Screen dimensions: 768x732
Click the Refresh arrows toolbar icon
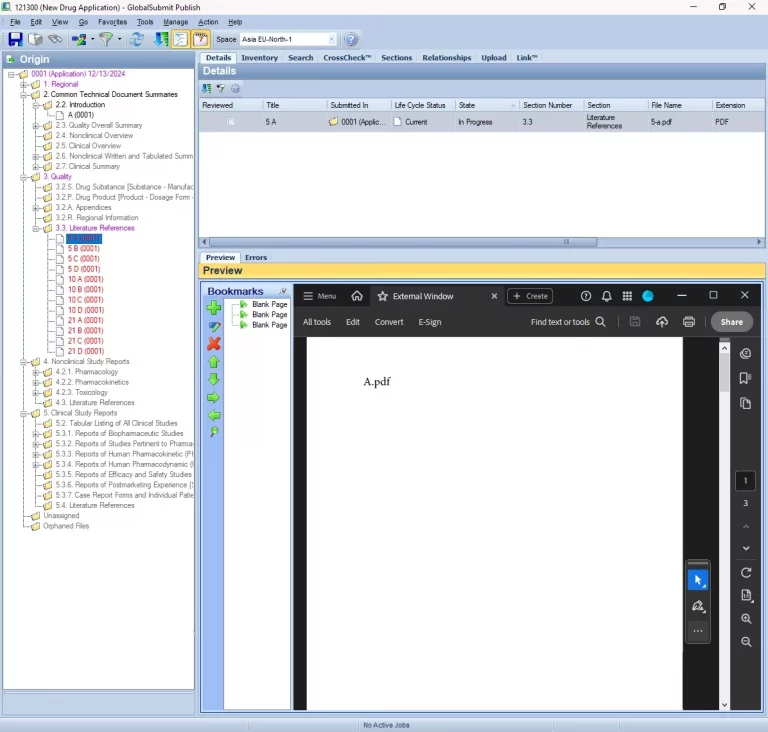click(x=137, y=40)
